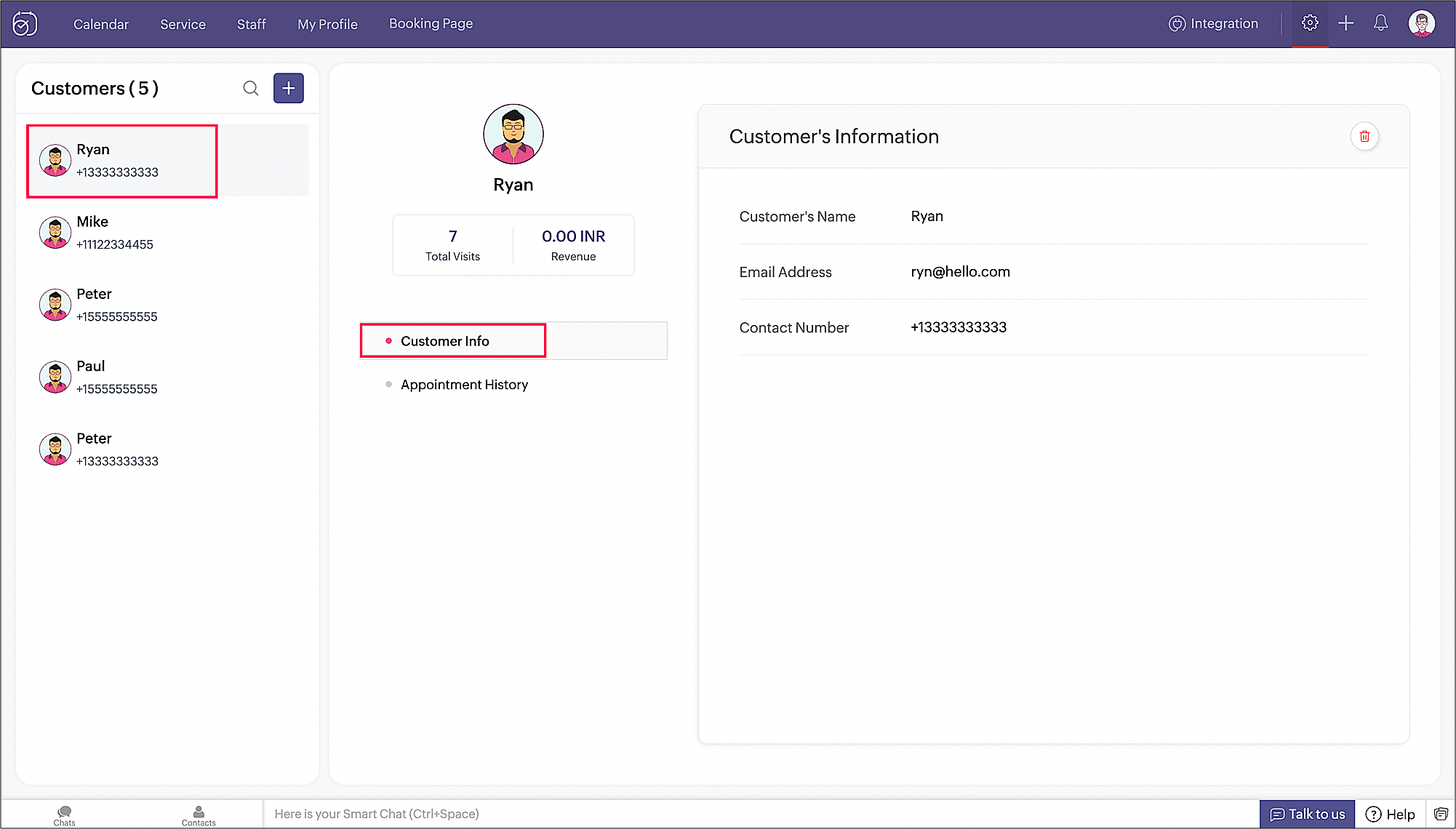
Task: Click the Customer's Information heading
Action: pos(833,137)
